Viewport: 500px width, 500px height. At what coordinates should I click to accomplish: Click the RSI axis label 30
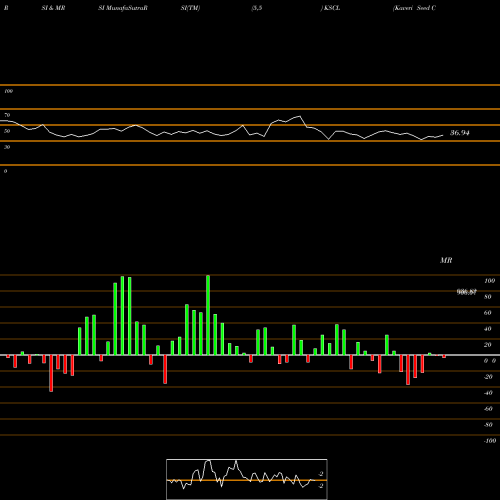click(7, 147)
